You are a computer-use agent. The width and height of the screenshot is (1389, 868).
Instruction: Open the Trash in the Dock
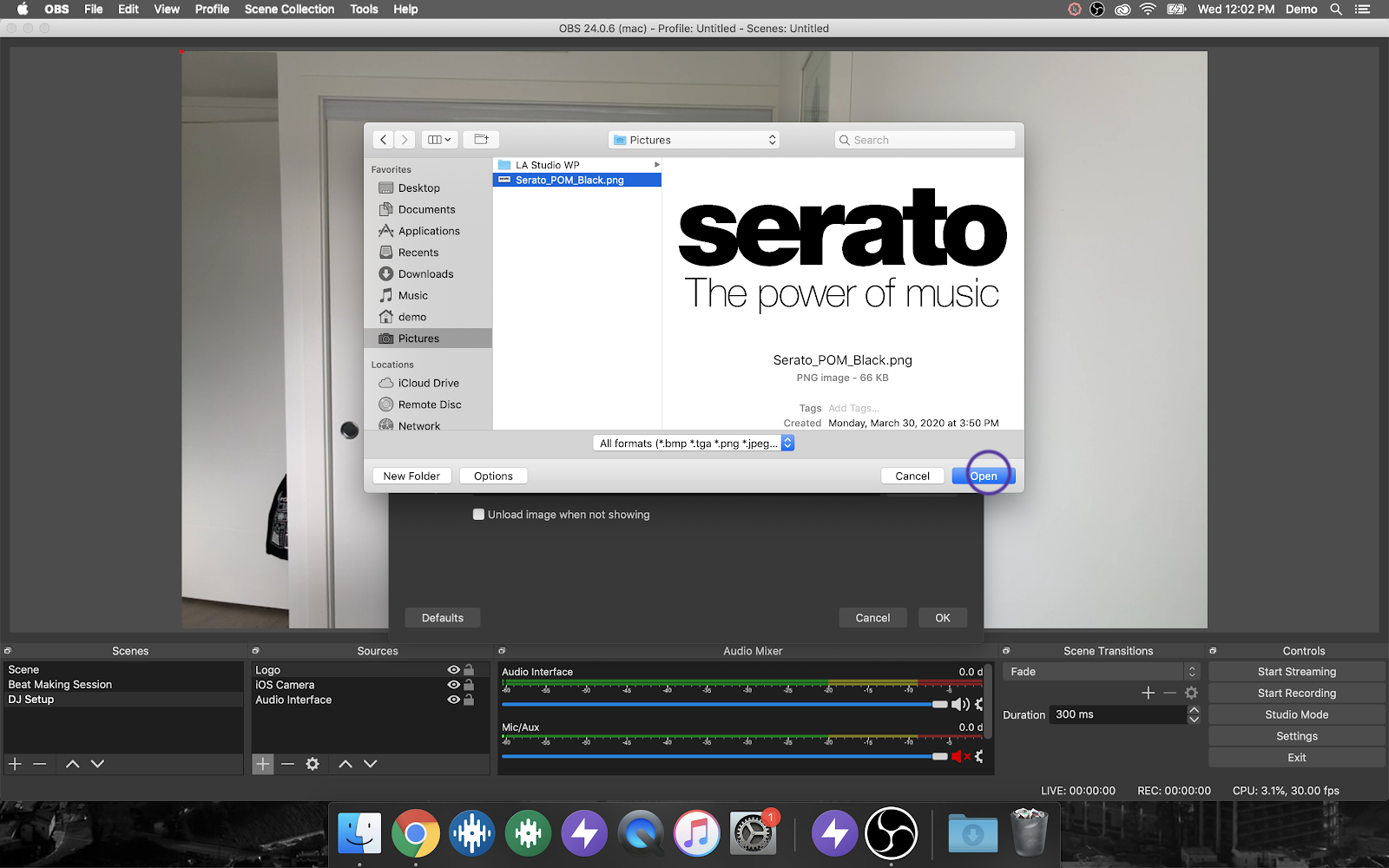[1030, 832]
